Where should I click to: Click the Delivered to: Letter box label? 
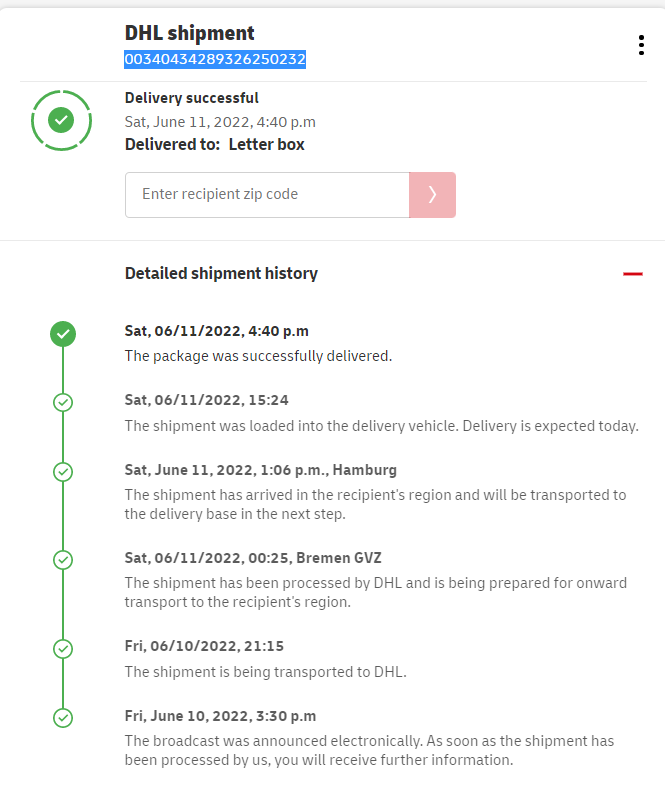tap(215, 144)
